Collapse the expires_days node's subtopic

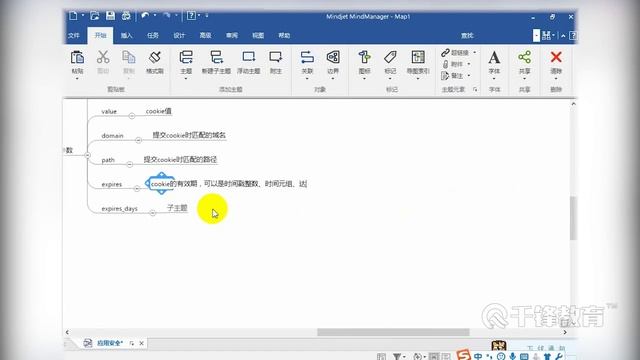(x=152, y=213)
